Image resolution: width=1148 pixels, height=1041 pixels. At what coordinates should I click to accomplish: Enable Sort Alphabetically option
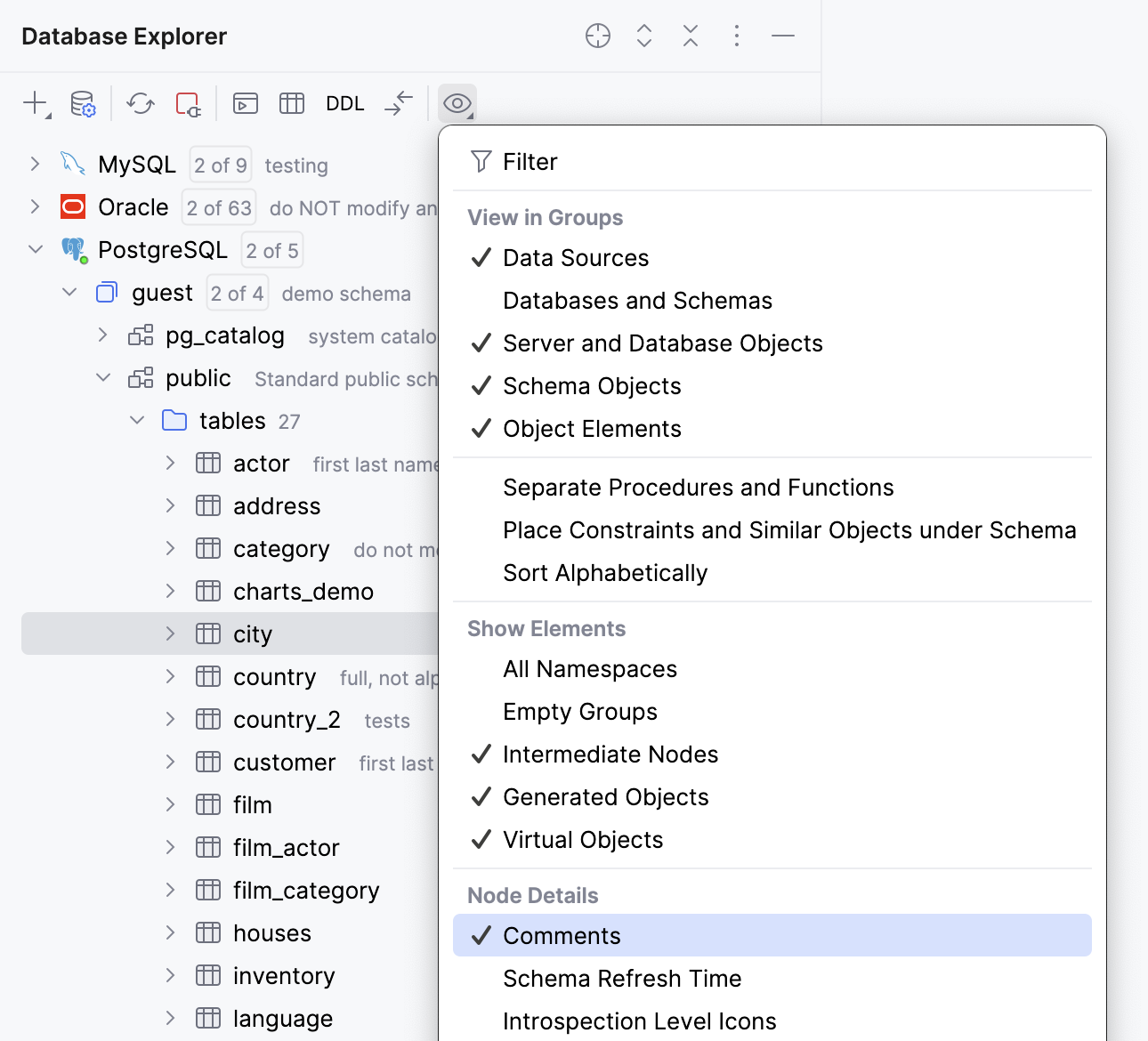(x=605, y=573)
